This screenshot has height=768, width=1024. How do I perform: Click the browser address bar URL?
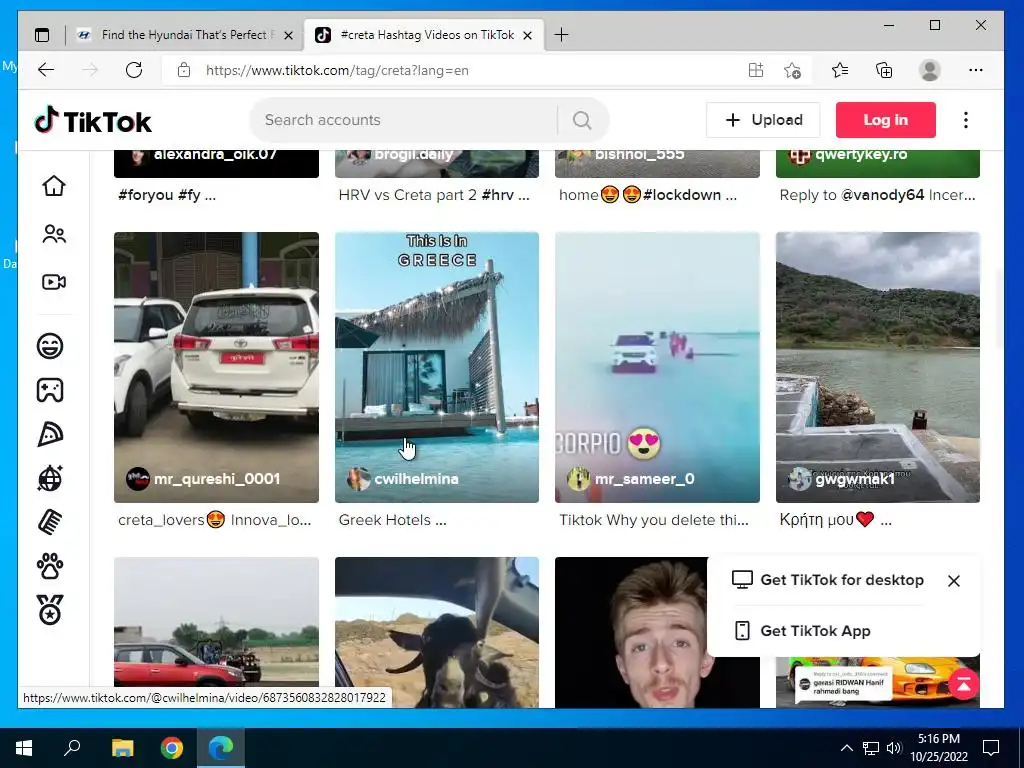pyautogui.click(x=337, y=71)
